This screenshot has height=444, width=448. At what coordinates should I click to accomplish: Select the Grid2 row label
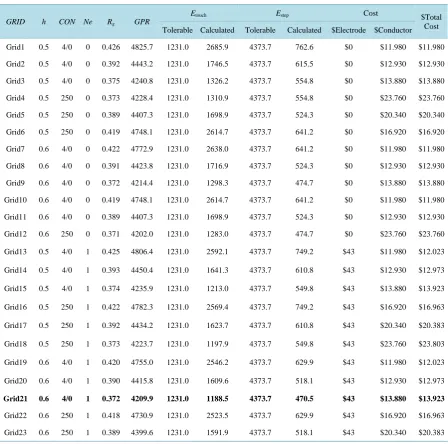(x=15, y=64)
